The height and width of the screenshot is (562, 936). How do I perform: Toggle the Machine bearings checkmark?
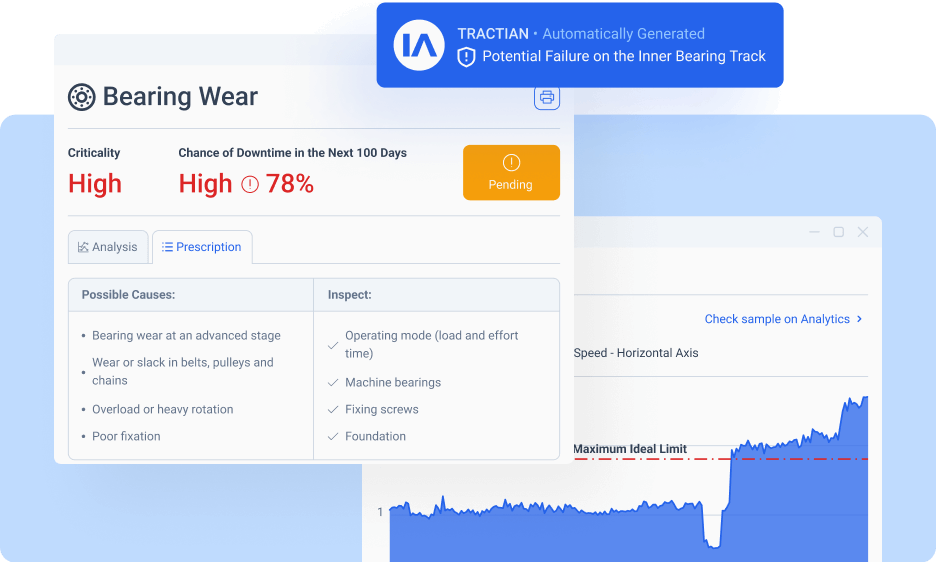click(x=333, y=383)
